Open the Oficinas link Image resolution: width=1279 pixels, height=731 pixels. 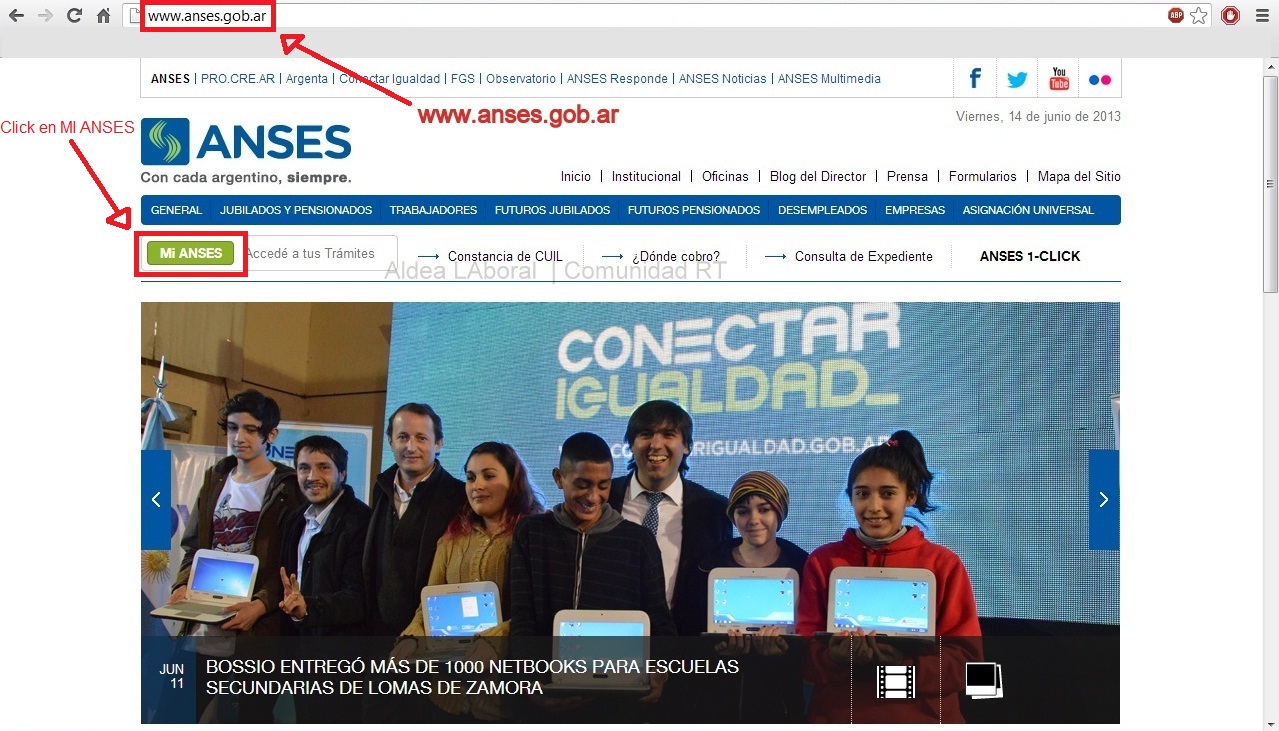coord(725,176)
